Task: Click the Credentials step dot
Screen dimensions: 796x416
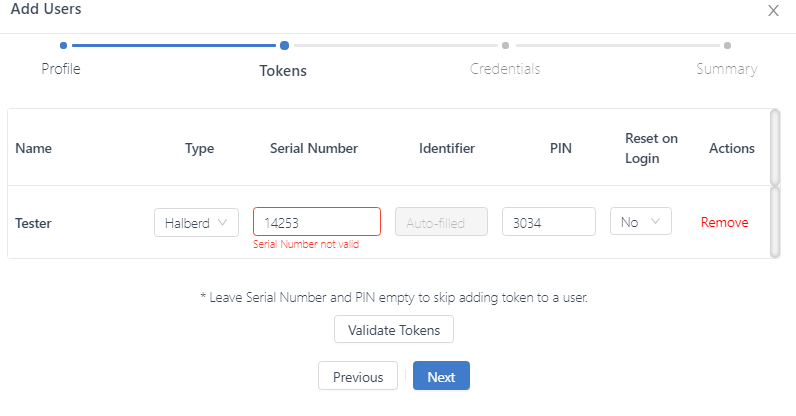Action: [506, 45]
